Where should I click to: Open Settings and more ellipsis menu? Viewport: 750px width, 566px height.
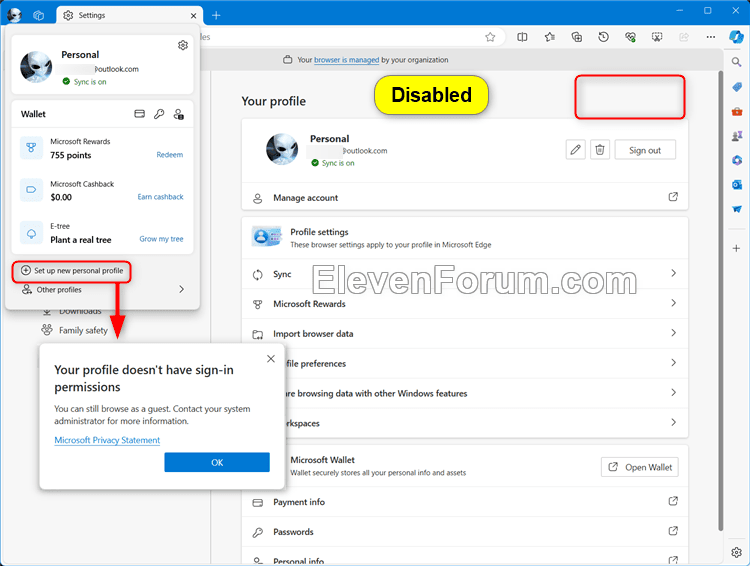[x=711, y=37]
